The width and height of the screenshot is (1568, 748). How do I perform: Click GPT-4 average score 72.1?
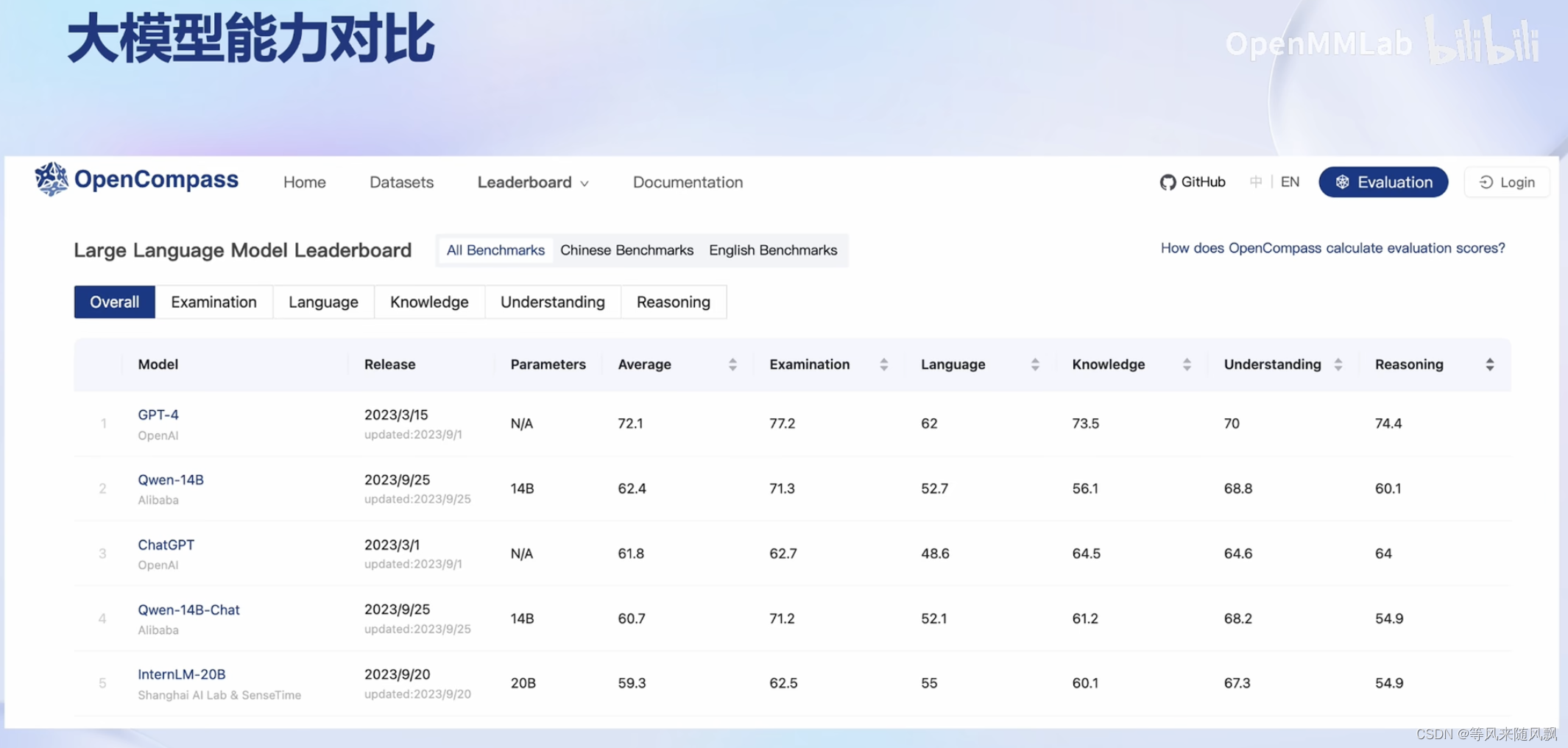[x=630, y=423]
